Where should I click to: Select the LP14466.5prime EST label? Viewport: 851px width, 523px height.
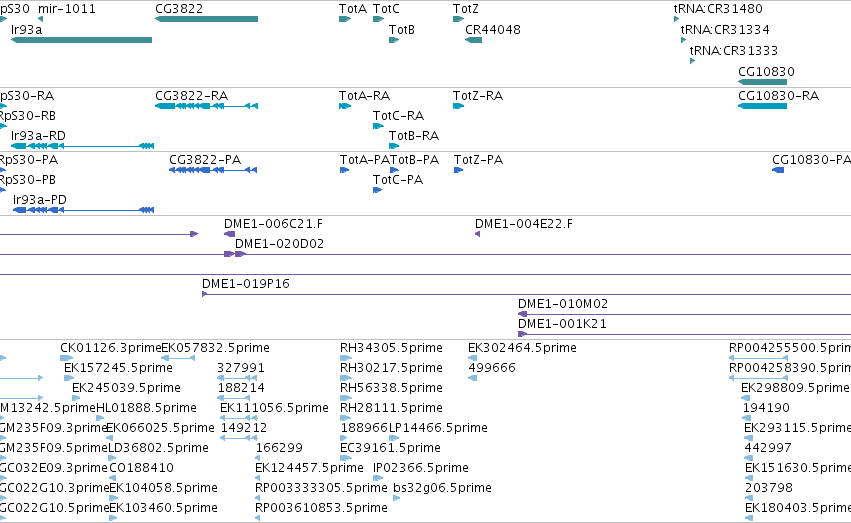(439, 428)
